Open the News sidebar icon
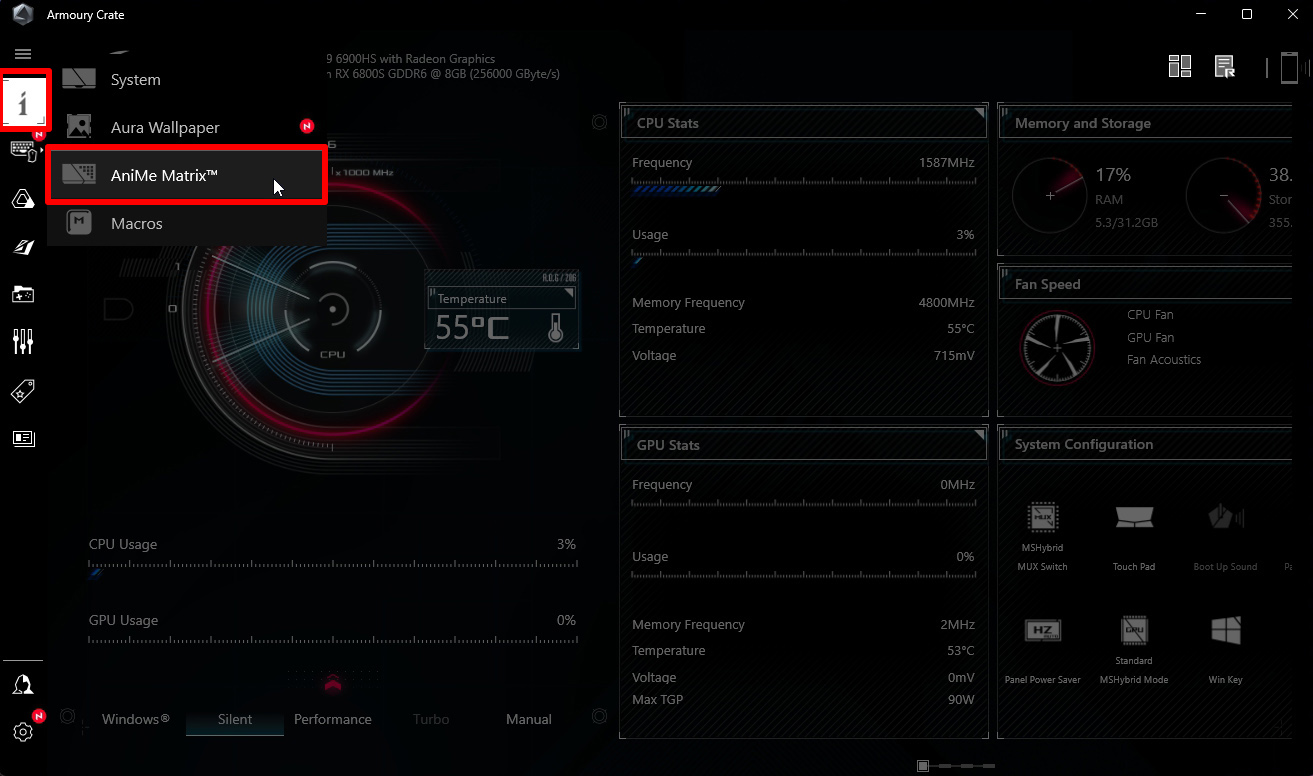1313x776 pixels. click(23, 438)
